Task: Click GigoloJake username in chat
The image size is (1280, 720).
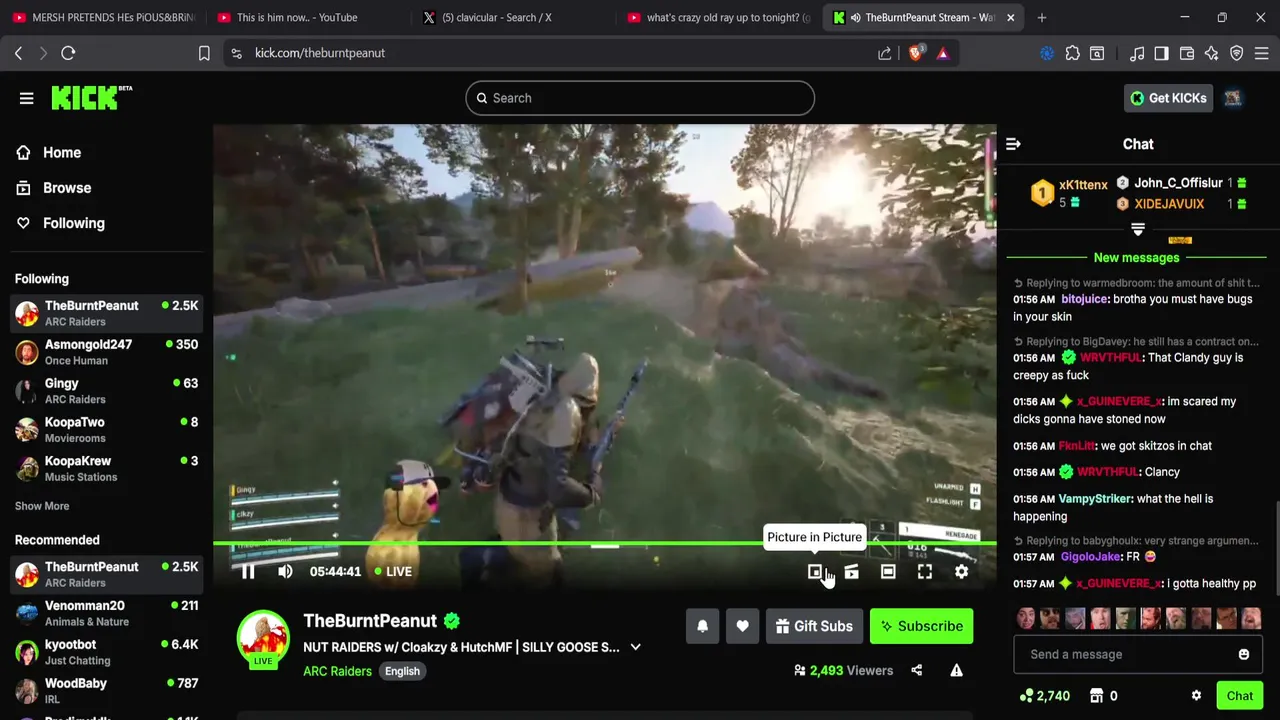Action: 1091,557
